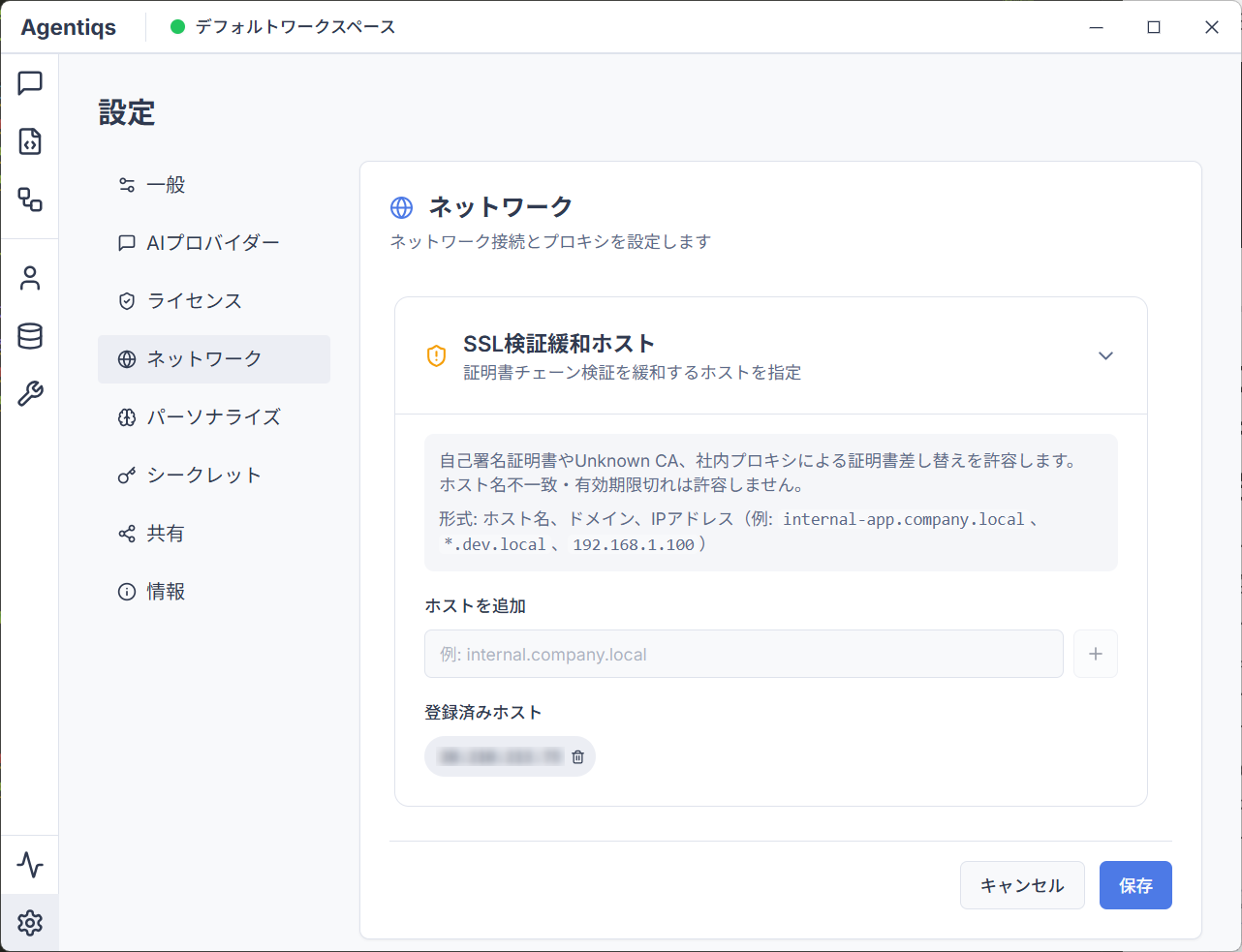Screen dimensions: 1242x952
Task: Open the database icon in sidebar
Action: (30, 336)
